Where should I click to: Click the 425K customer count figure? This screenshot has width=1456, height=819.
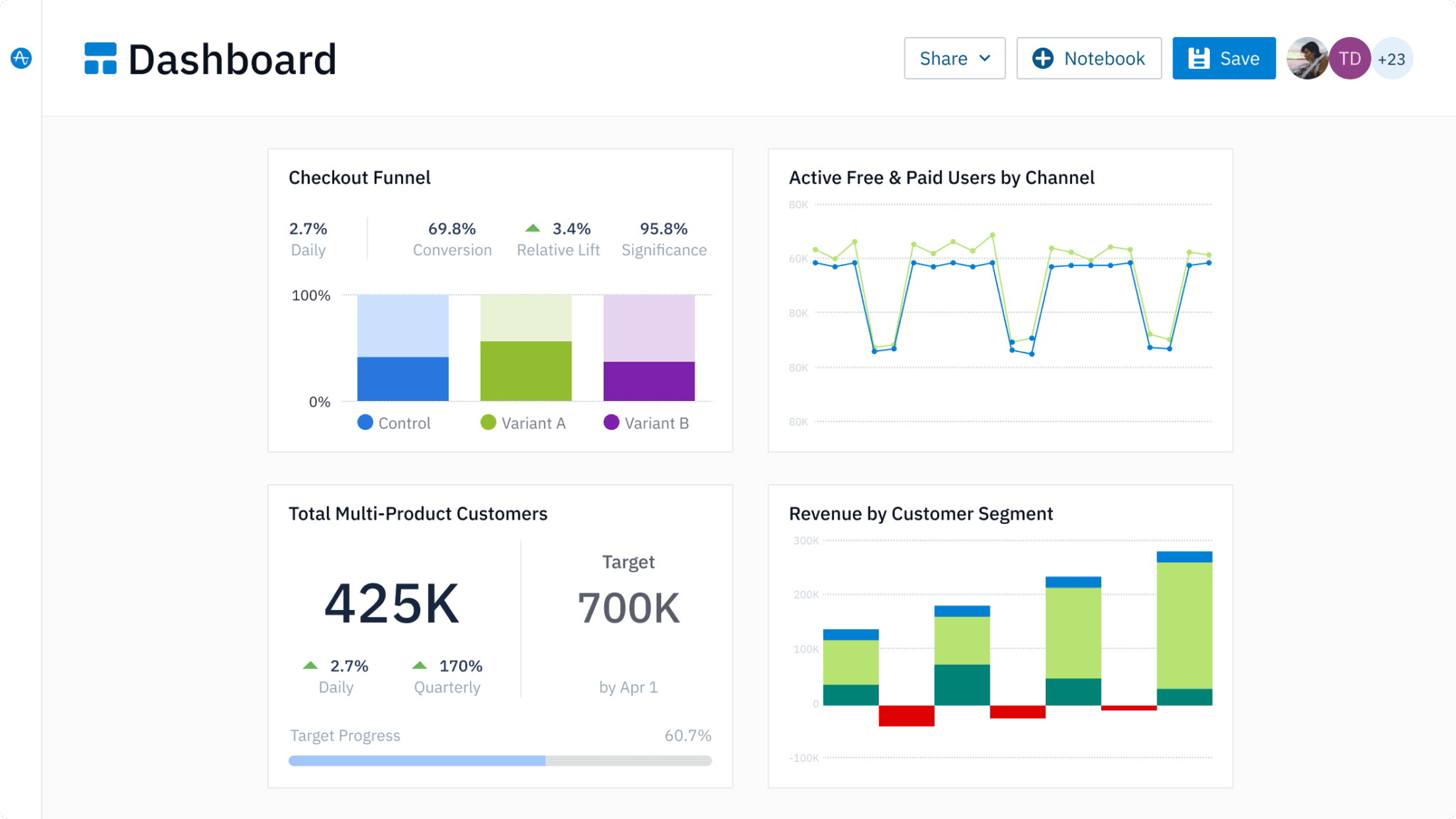pyautogui.click(x=392, y=604)
